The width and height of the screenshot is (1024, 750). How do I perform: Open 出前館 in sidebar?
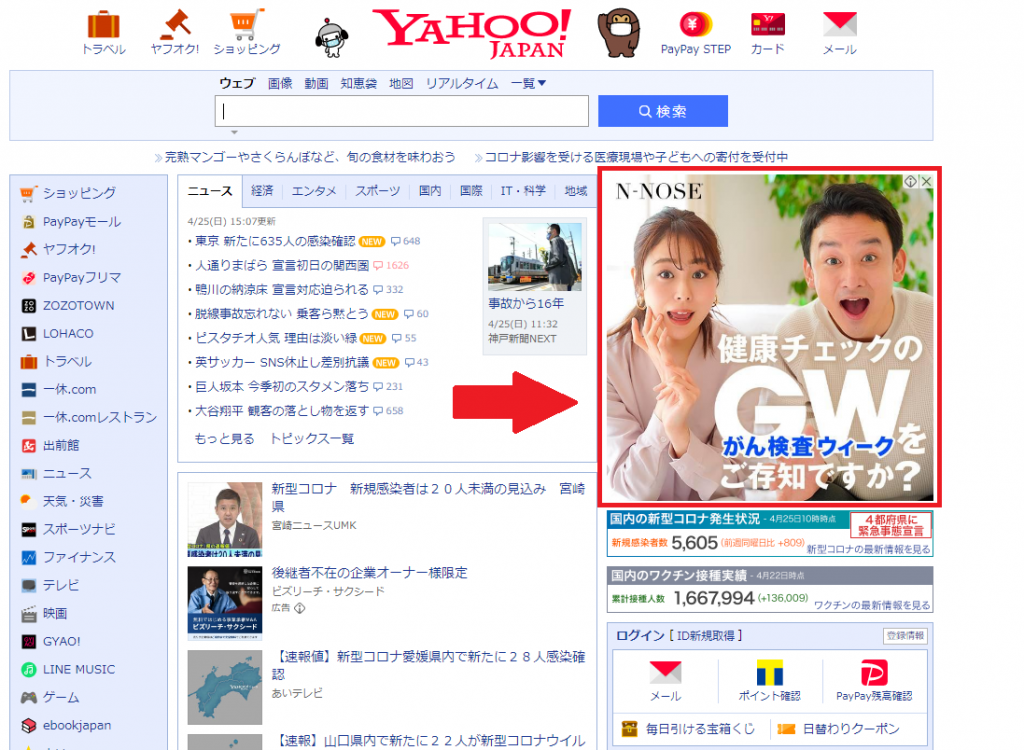(50, 446)
